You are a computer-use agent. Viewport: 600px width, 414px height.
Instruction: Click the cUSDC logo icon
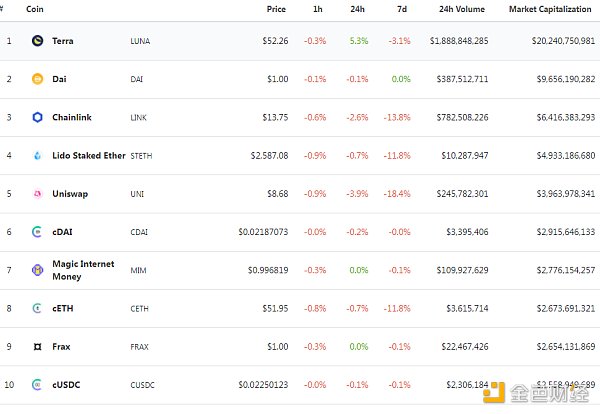point(37,385)
